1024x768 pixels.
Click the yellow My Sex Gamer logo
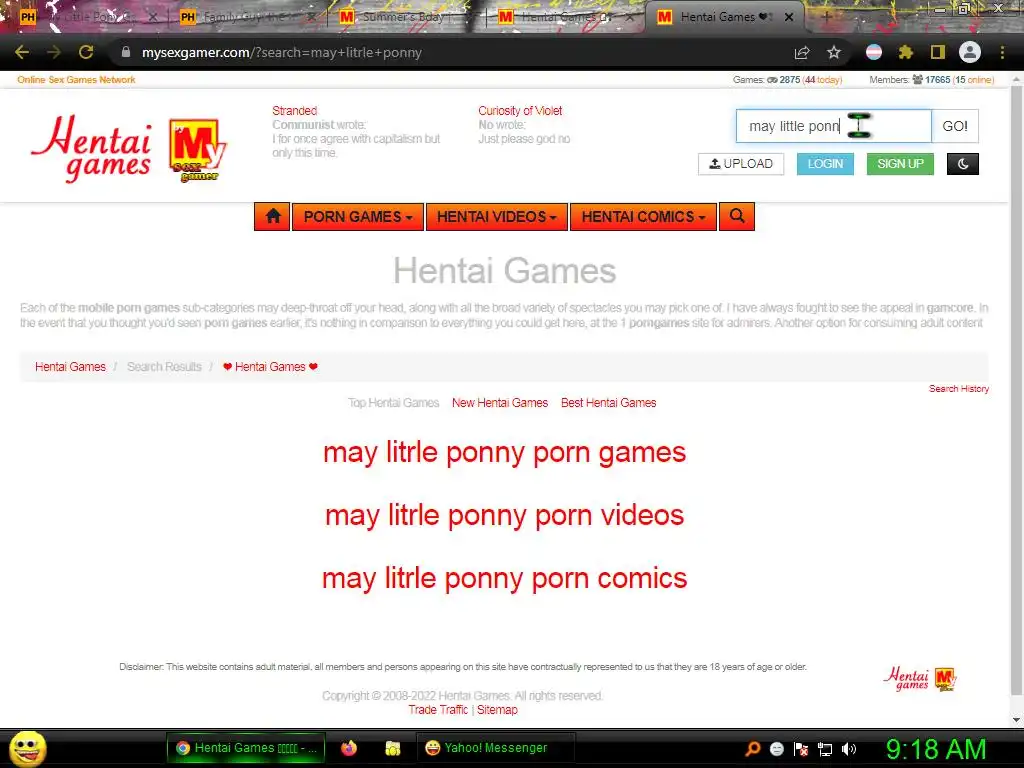197,150
